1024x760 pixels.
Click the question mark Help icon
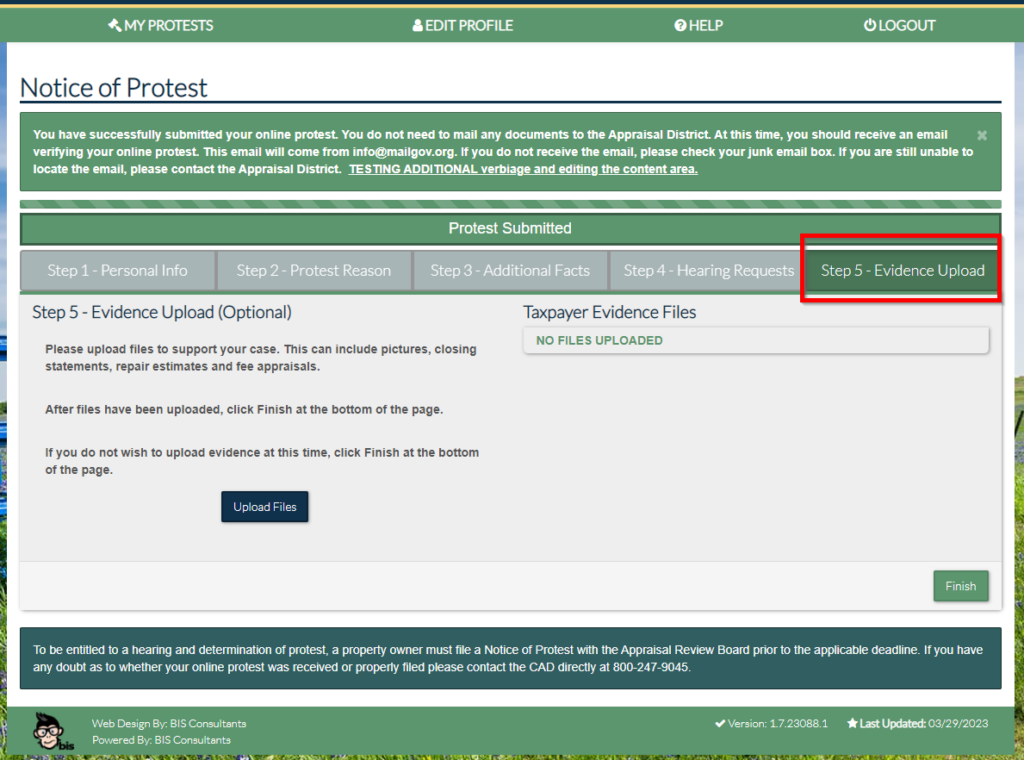pyautogui.click(x=680, y=25)
